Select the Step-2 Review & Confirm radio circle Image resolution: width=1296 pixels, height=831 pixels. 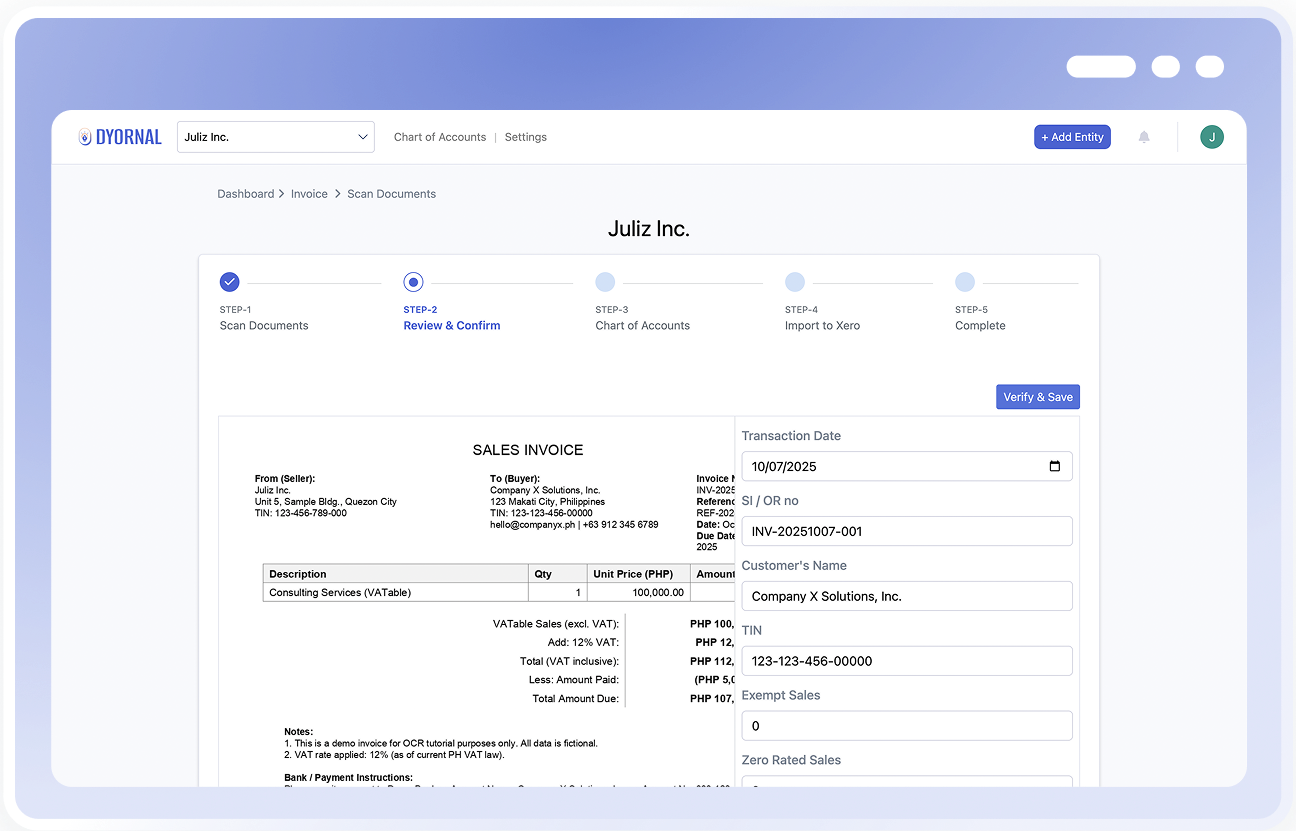point(413,282)
